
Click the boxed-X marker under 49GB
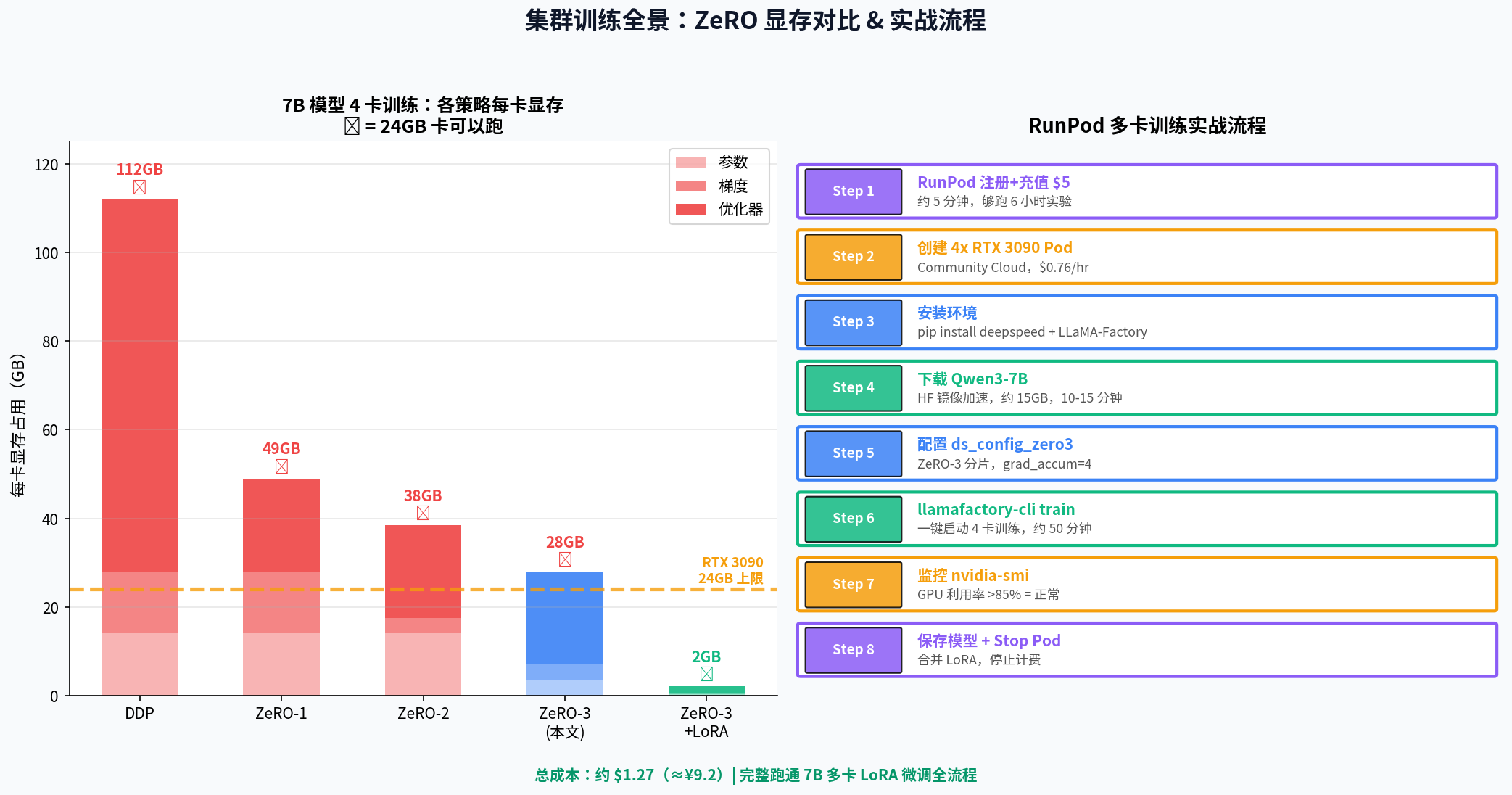click(281, 466)
